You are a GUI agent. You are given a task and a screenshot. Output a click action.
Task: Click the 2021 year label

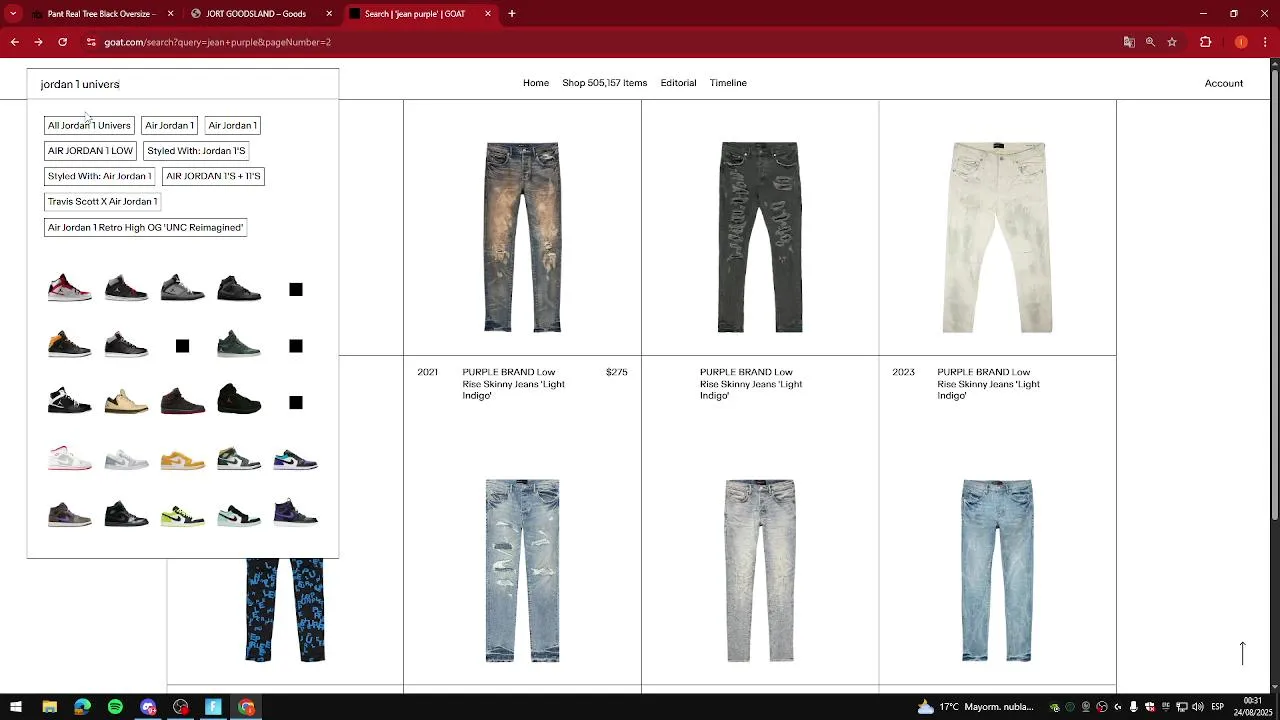click(x=428, y=372)
